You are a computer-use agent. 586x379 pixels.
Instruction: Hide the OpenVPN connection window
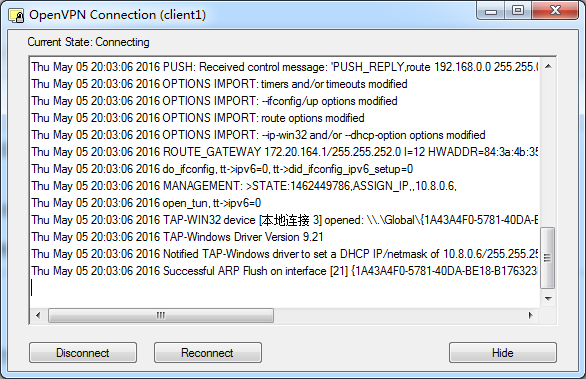(503, 352)
